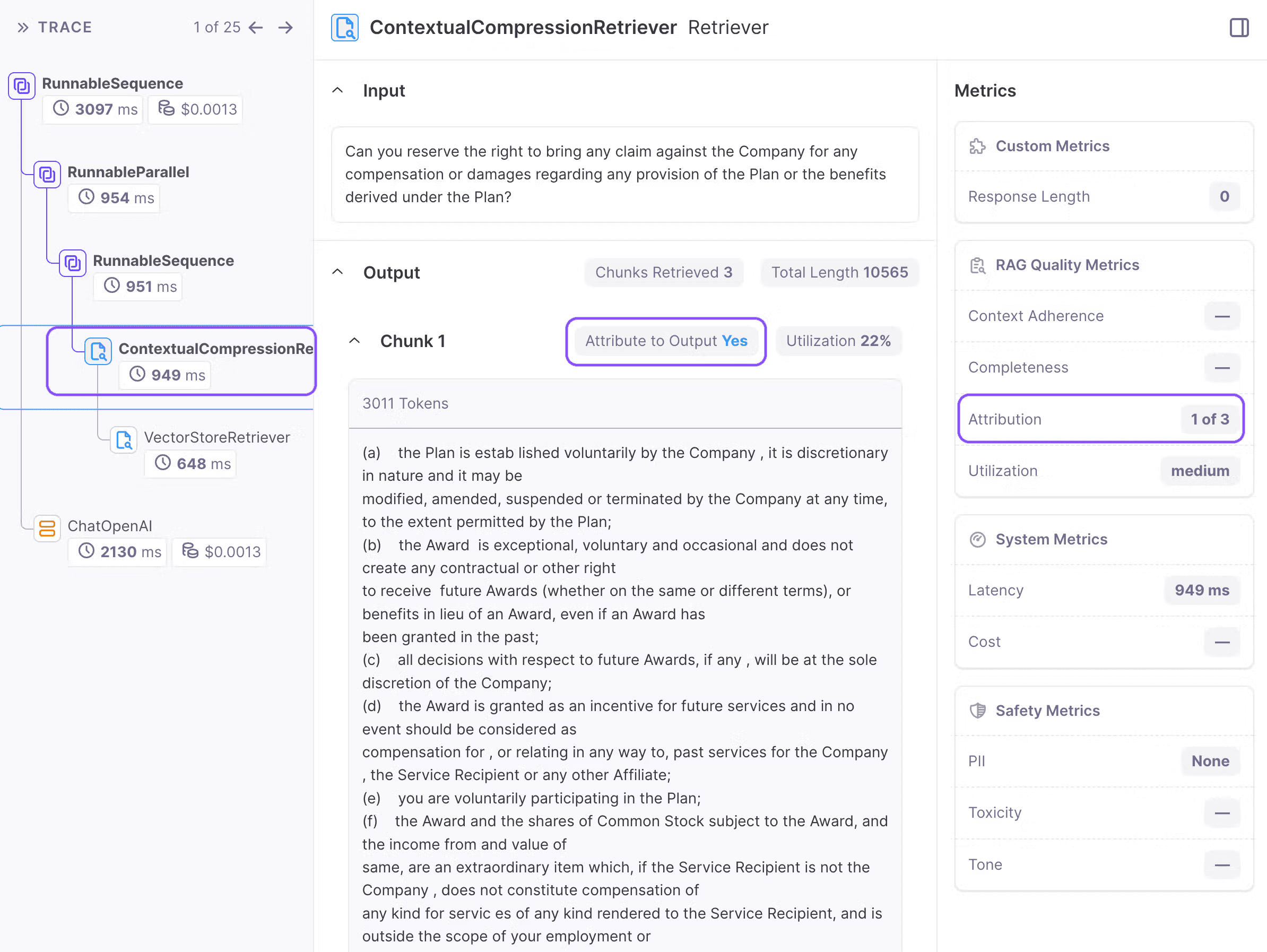This screenshot has width=1267, height=952.
Task: Collapse the Output section
Action: pyautogui.click(x=338, y=272)
